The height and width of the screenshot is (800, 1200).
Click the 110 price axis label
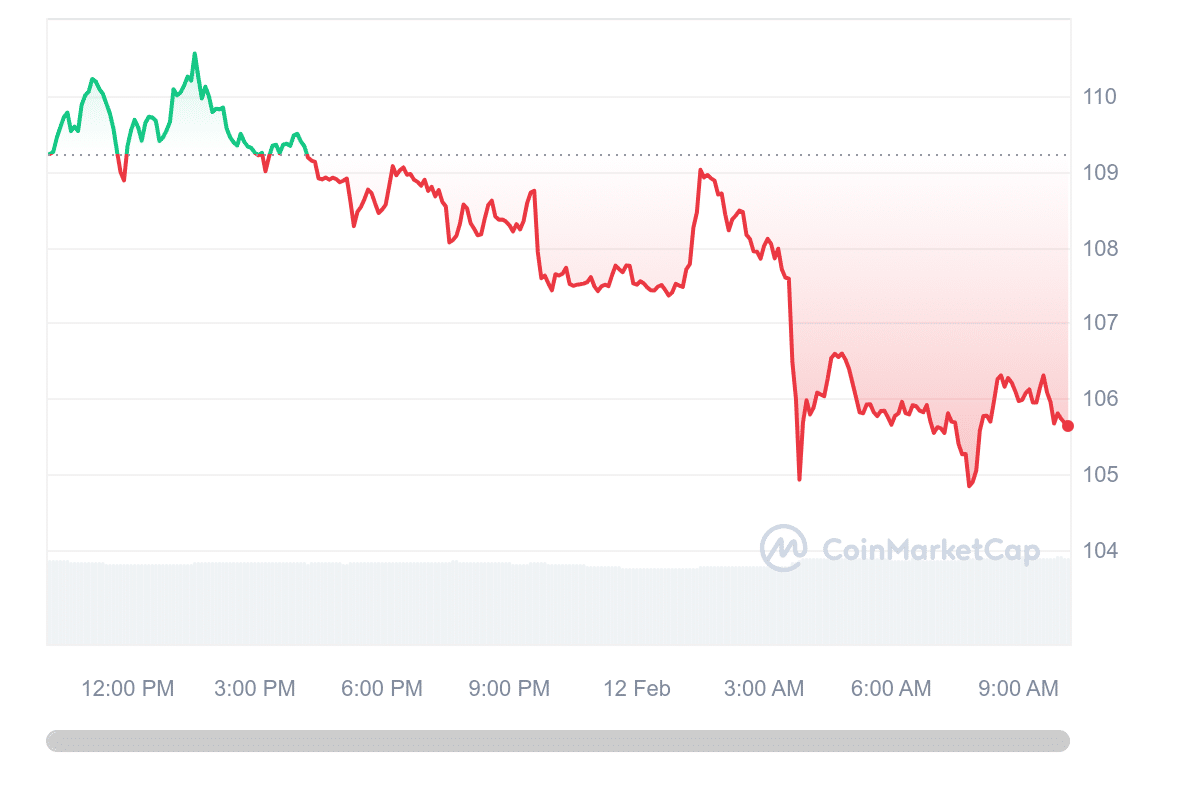tap(1099, 97)
